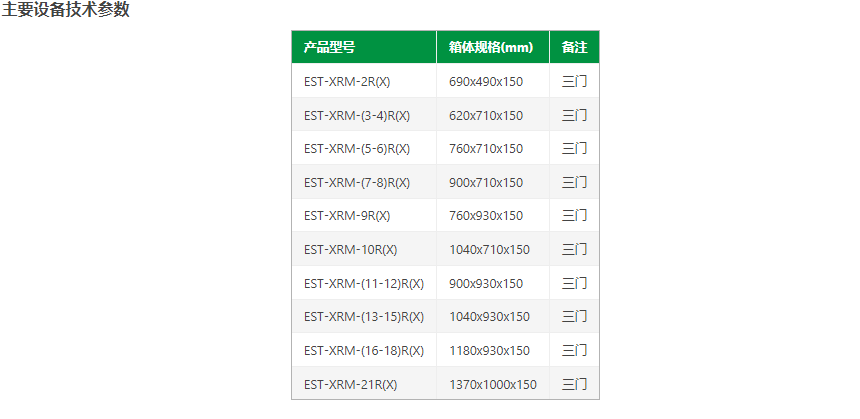
Task: Click the 690x490x150 size cell
Action: pyautogui.click(x=486, y=81)
